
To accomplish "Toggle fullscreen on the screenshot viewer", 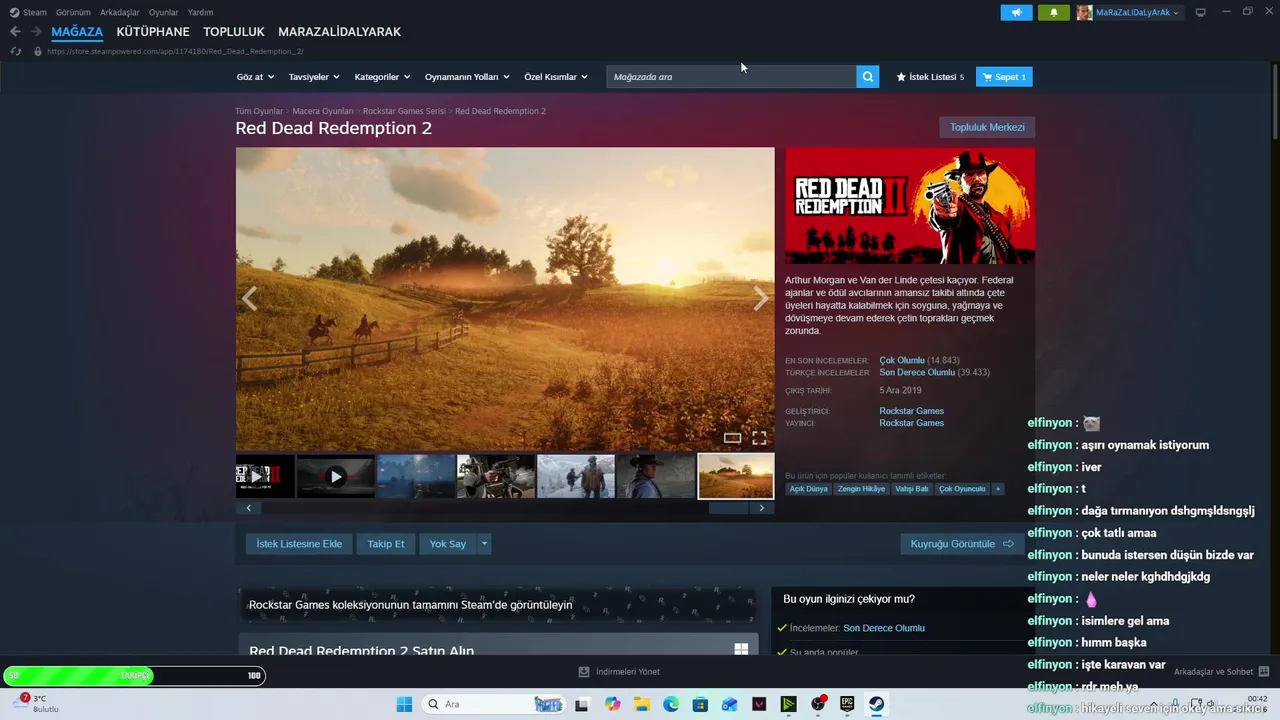I will click(x=759, y=438).
